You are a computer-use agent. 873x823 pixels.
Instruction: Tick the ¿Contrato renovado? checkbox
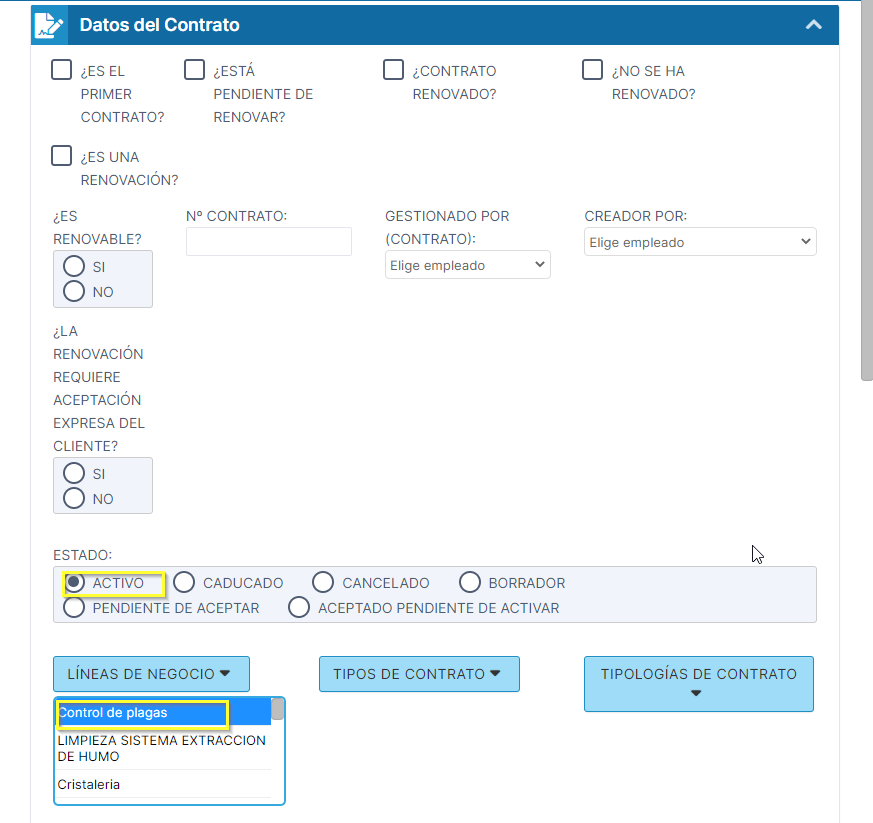pos(394,70)
